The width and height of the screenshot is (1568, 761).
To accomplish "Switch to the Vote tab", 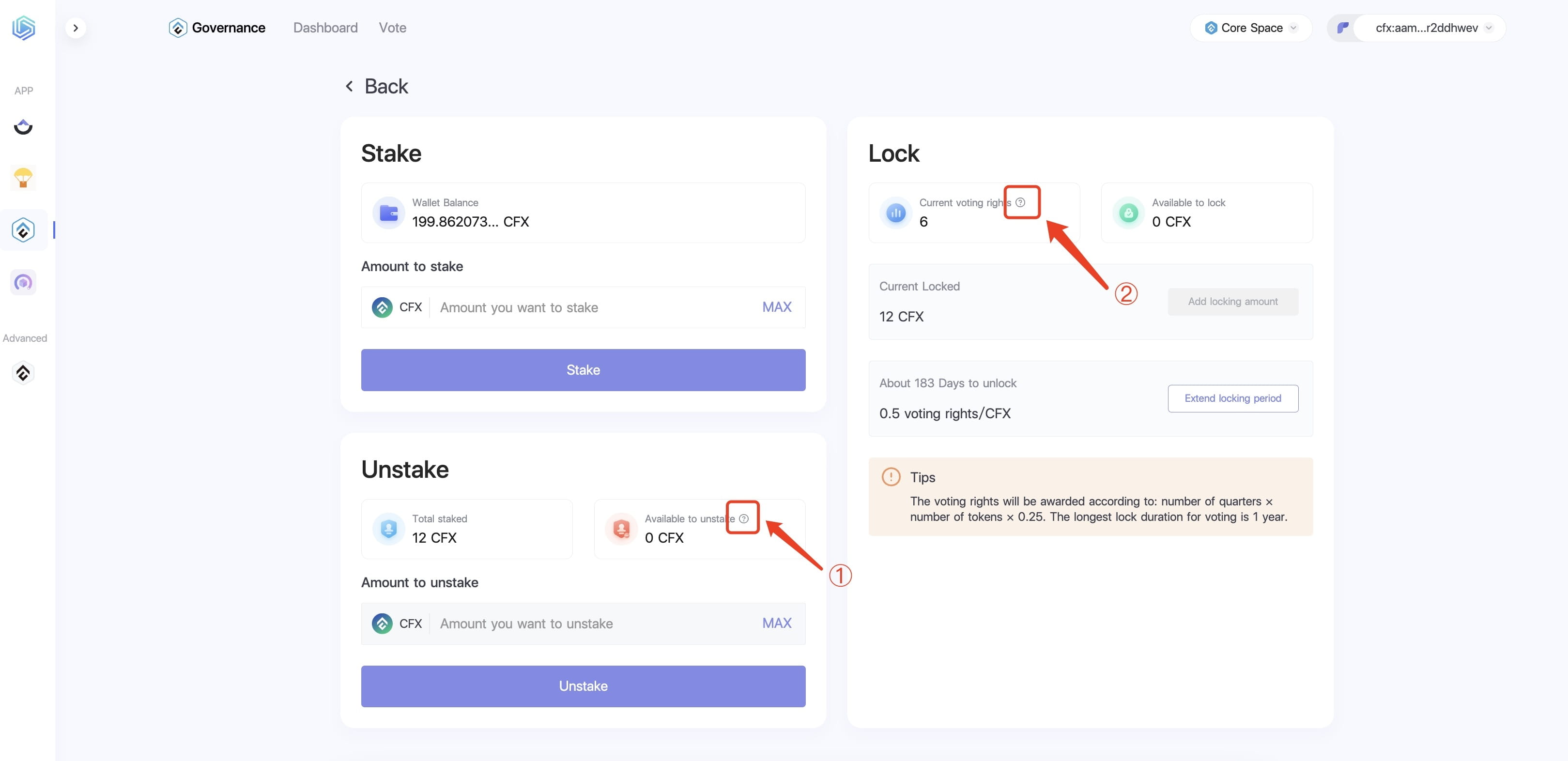I will click(393, 28).
